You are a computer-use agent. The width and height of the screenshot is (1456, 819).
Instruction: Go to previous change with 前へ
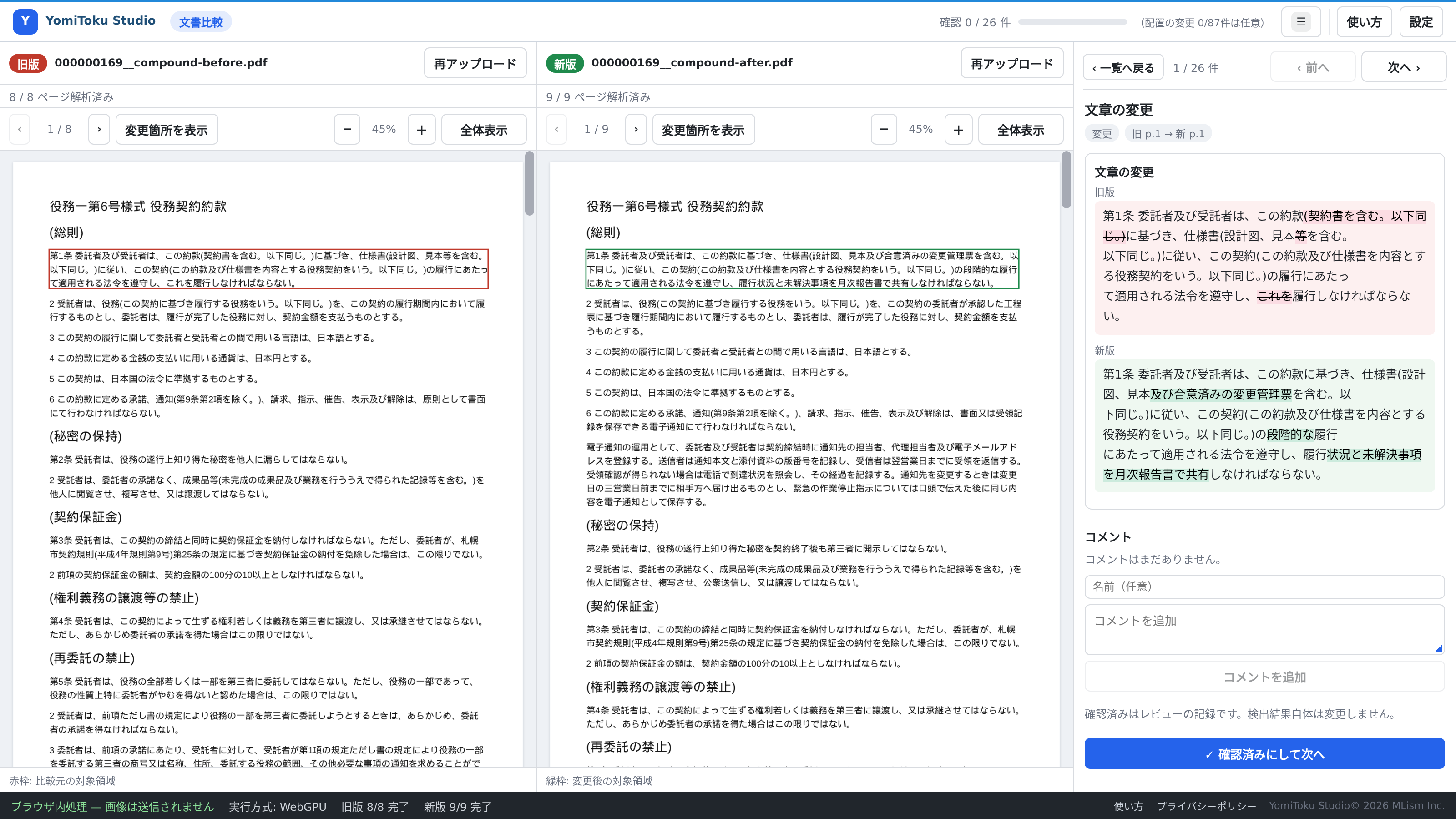click(x=1312, y=67)
